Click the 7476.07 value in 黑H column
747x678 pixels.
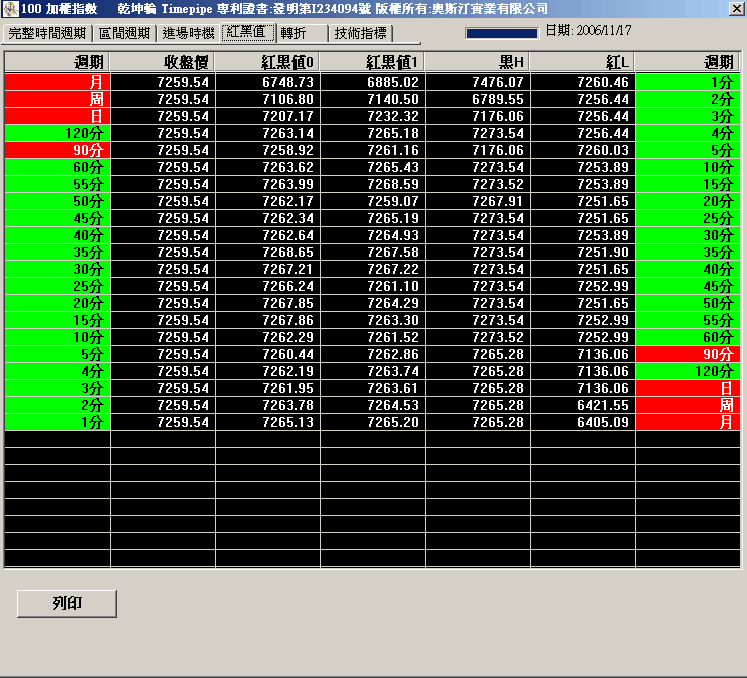pyautogui.click(x=477, y=81)
